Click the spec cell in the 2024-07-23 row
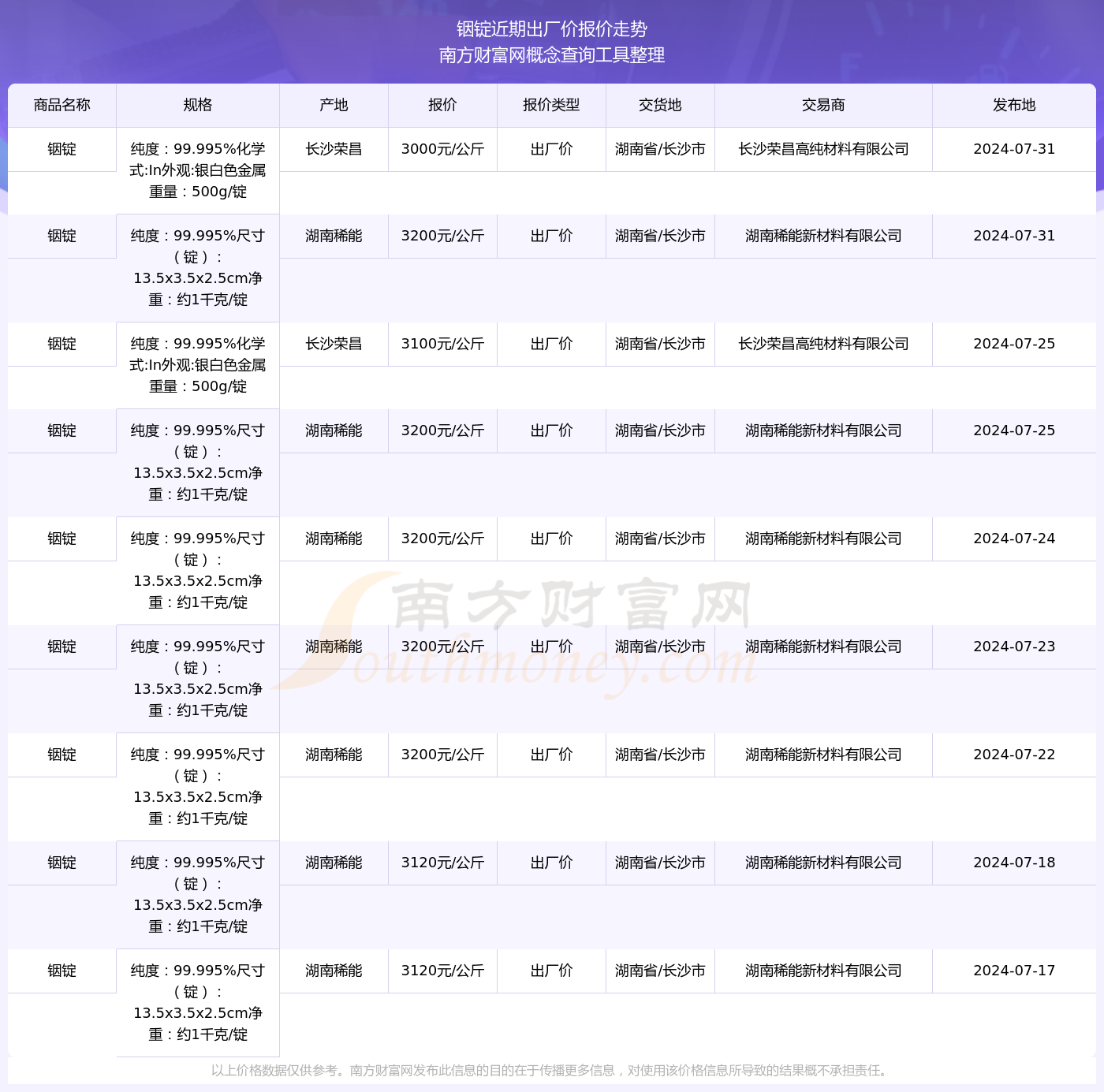The width and height of the screenshot is (1104, 1092). pyautogui.click(x=198, y=679)
